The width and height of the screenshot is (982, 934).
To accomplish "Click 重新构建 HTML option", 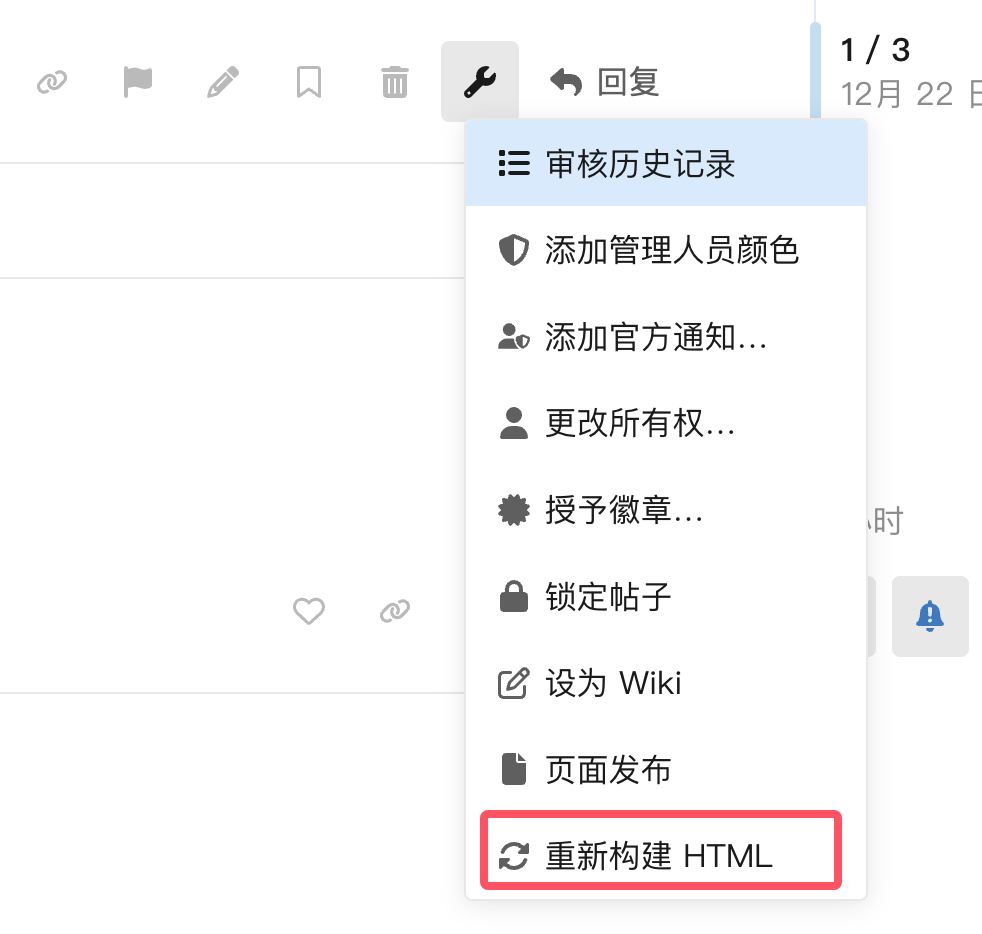I will coord(661,855).
